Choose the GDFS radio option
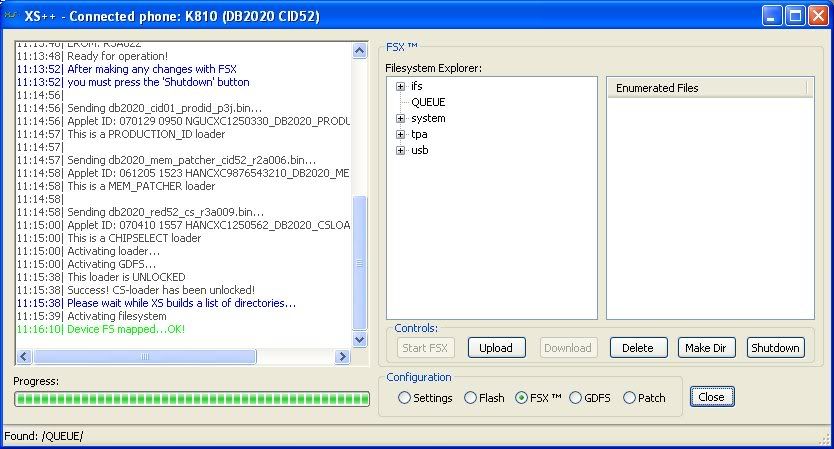The image size is (834, 449). coord(575,398)
